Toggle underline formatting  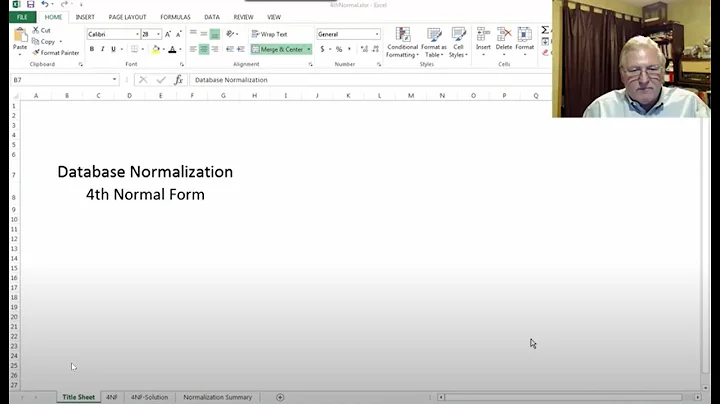[113, 49]
